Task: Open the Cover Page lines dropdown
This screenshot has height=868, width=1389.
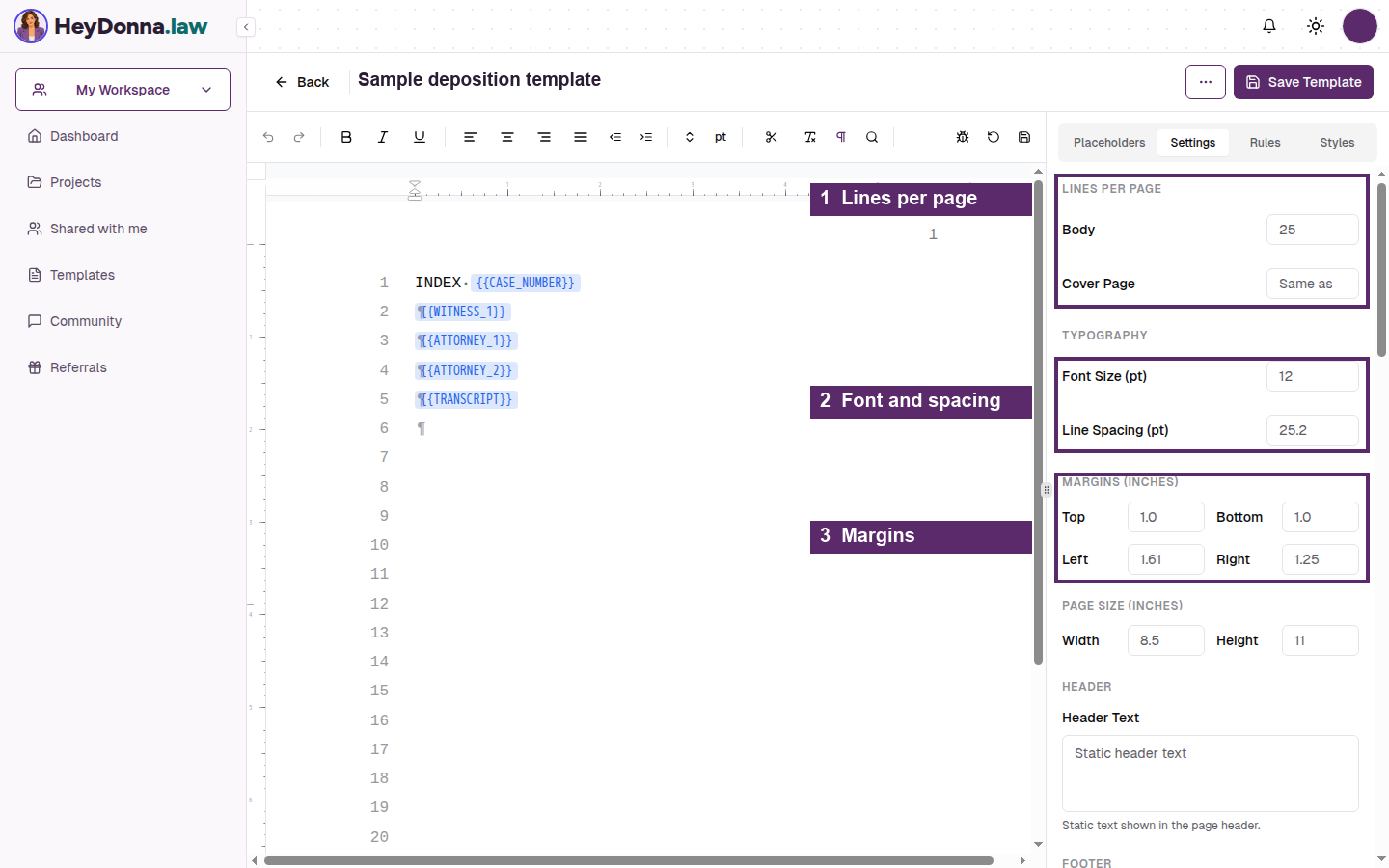Action: [x=1313, y=284]
